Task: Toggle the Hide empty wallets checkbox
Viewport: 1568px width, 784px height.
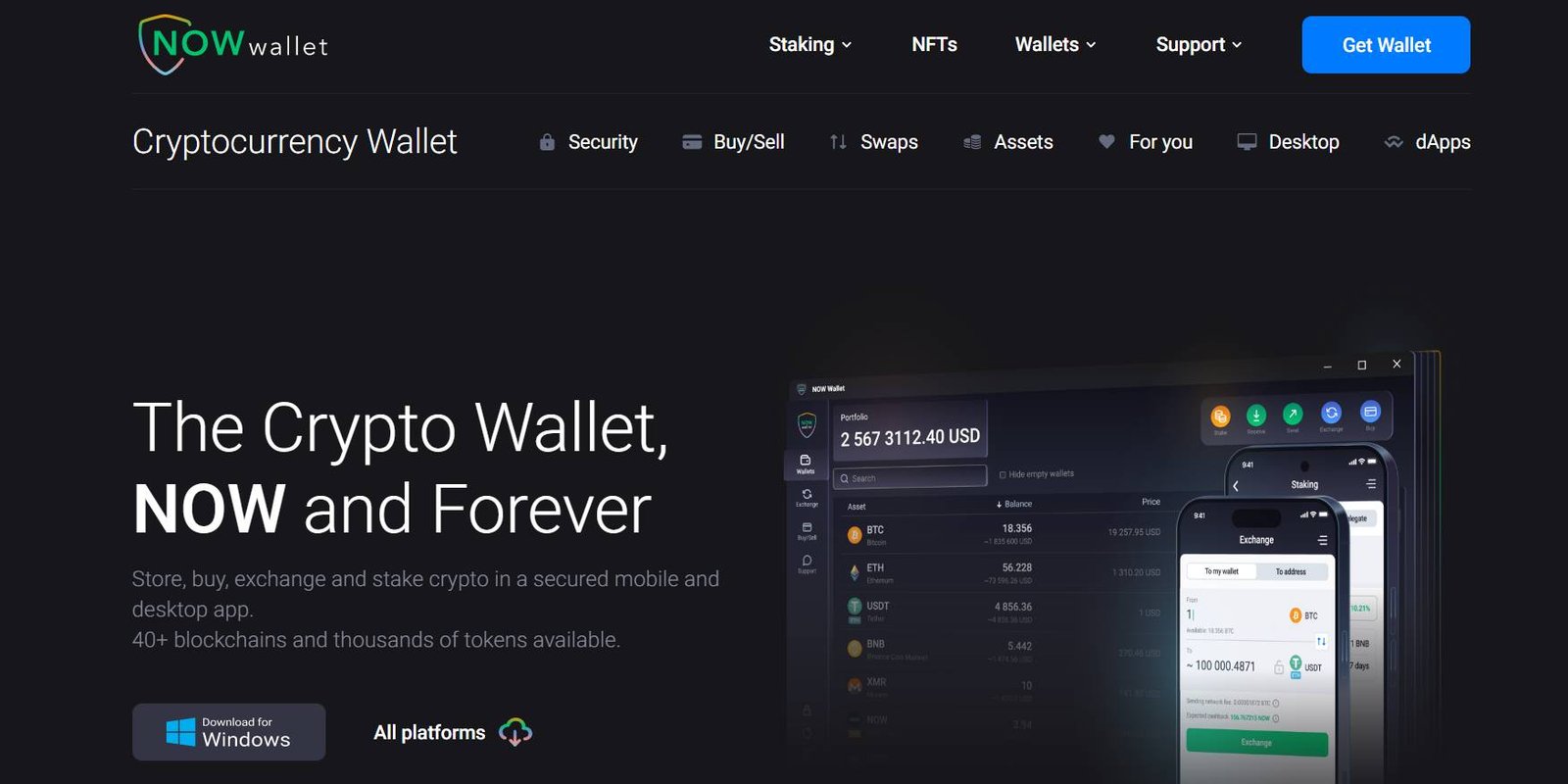Action: tap(1003, 474)
